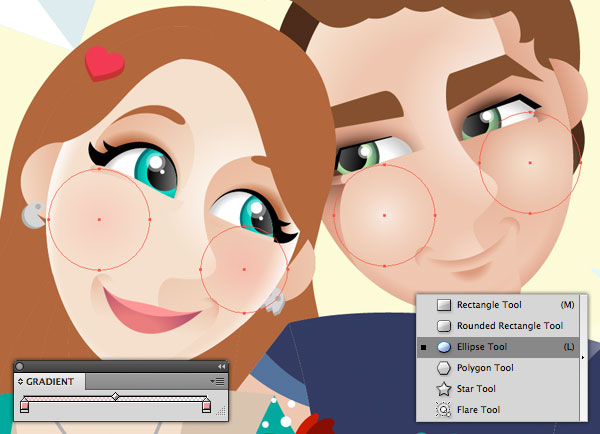Choose the Ellipse Tool menu label
Screen dimensions: 600x434
point(482,347)
